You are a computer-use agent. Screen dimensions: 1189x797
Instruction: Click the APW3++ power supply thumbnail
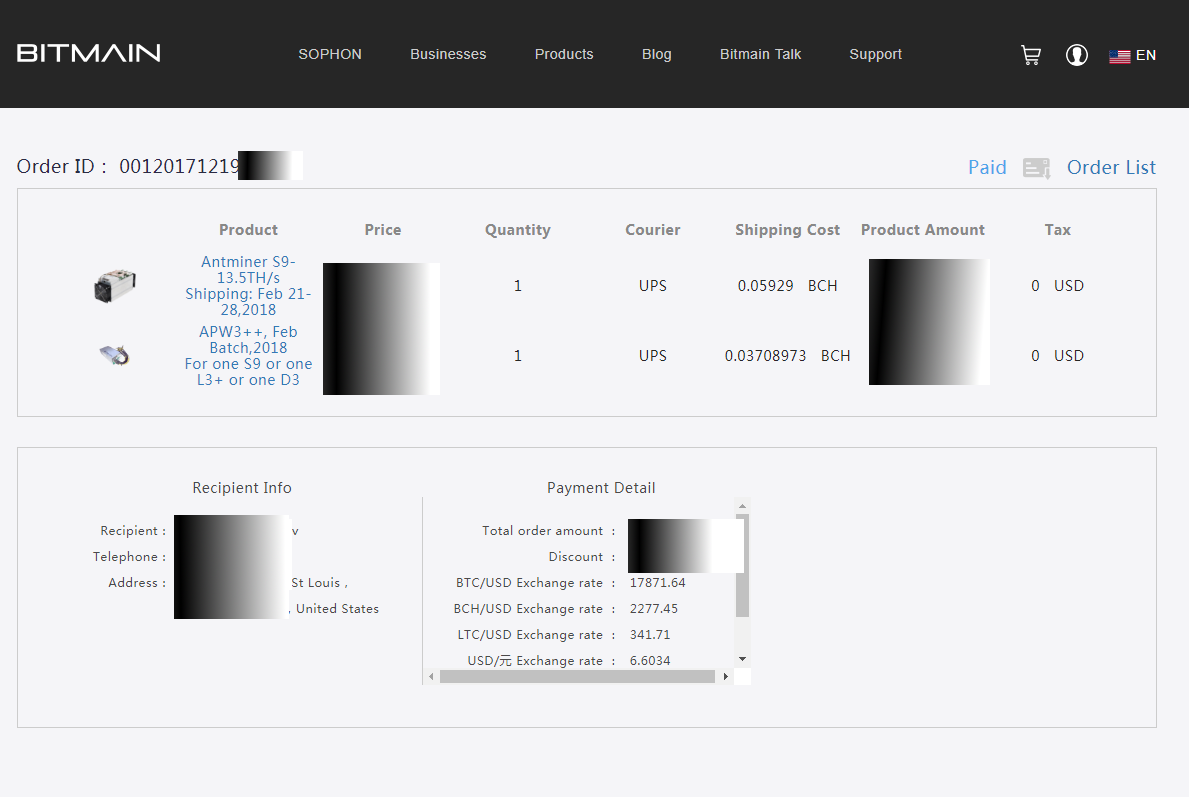coord(115,355)
